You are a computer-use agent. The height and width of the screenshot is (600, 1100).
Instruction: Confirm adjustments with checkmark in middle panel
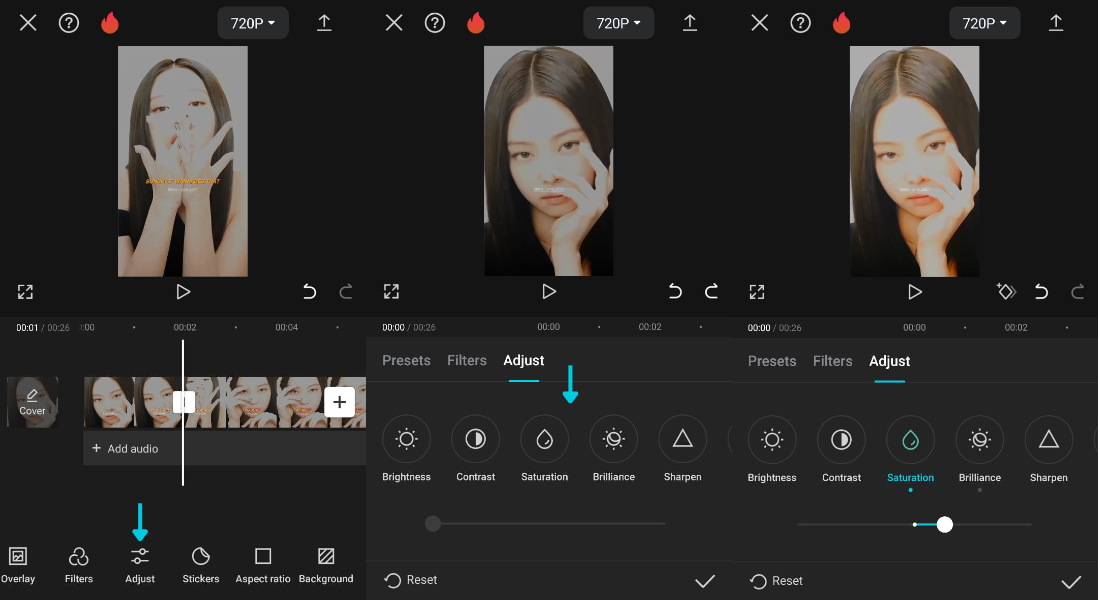[x=705, y=581]
